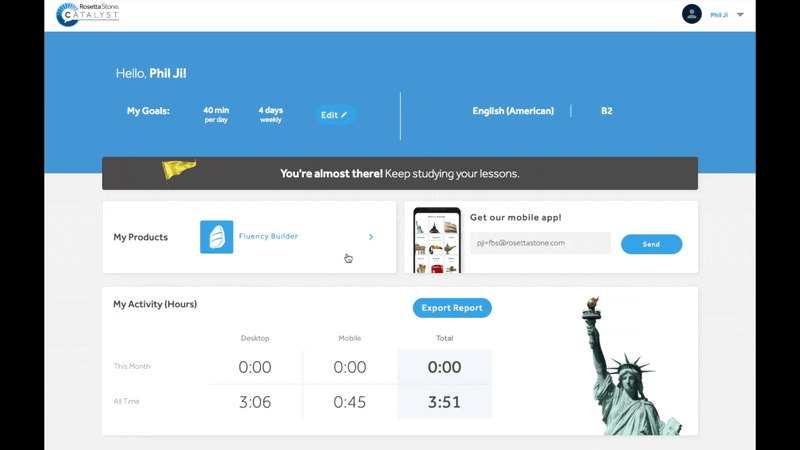Click the 4 days weekly goal
Viewport: 800px width, 450px height.
coord(271,115)
